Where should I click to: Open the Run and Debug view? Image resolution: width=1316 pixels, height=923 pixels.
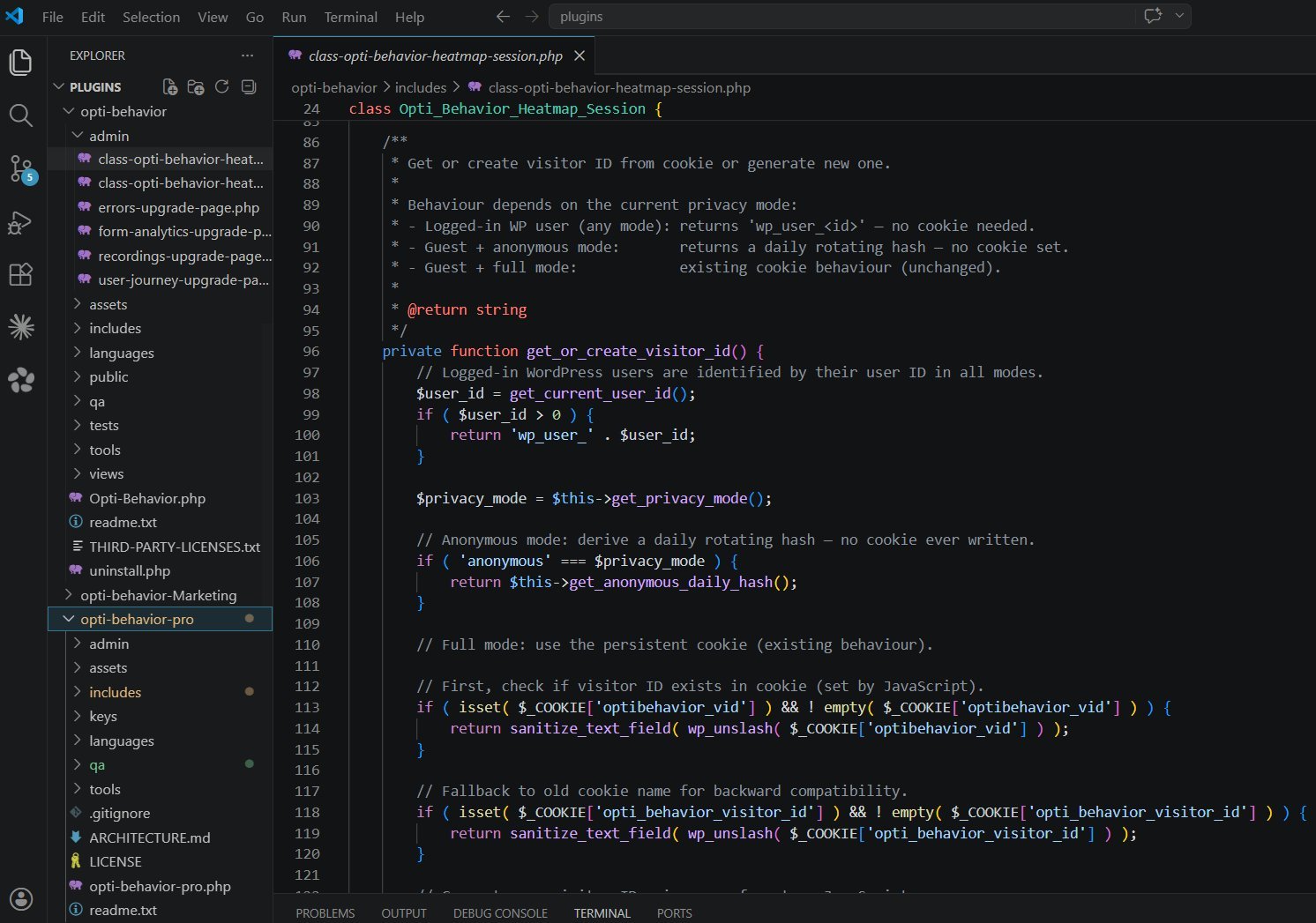20,222
